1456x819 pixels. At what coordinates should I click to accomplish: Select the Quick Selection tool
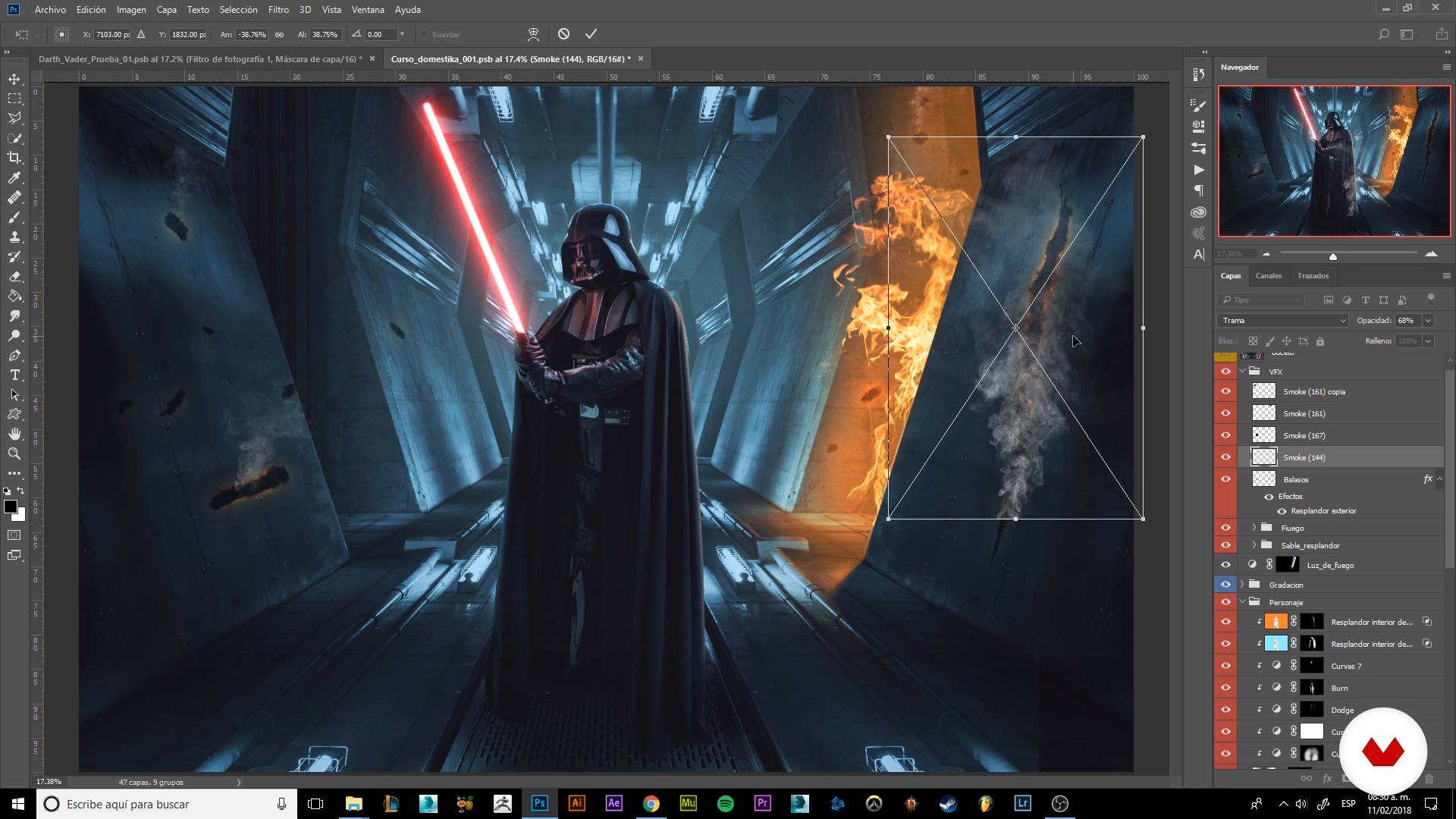[14, 138]
